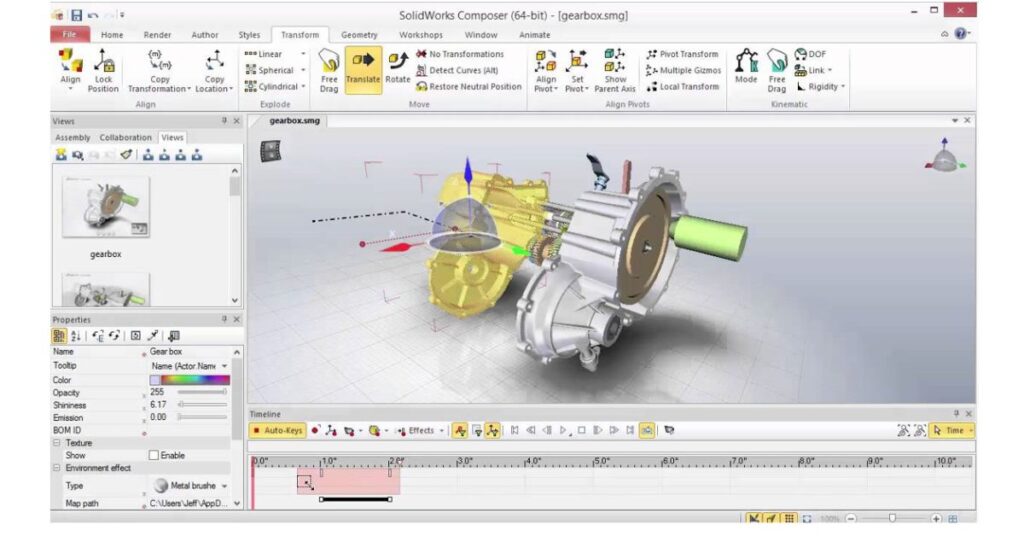Click the alphabetical sort icon in Properties
The height and width of the screenshot is (536, 1024).
pyautogui.click(x=76, y=336)
